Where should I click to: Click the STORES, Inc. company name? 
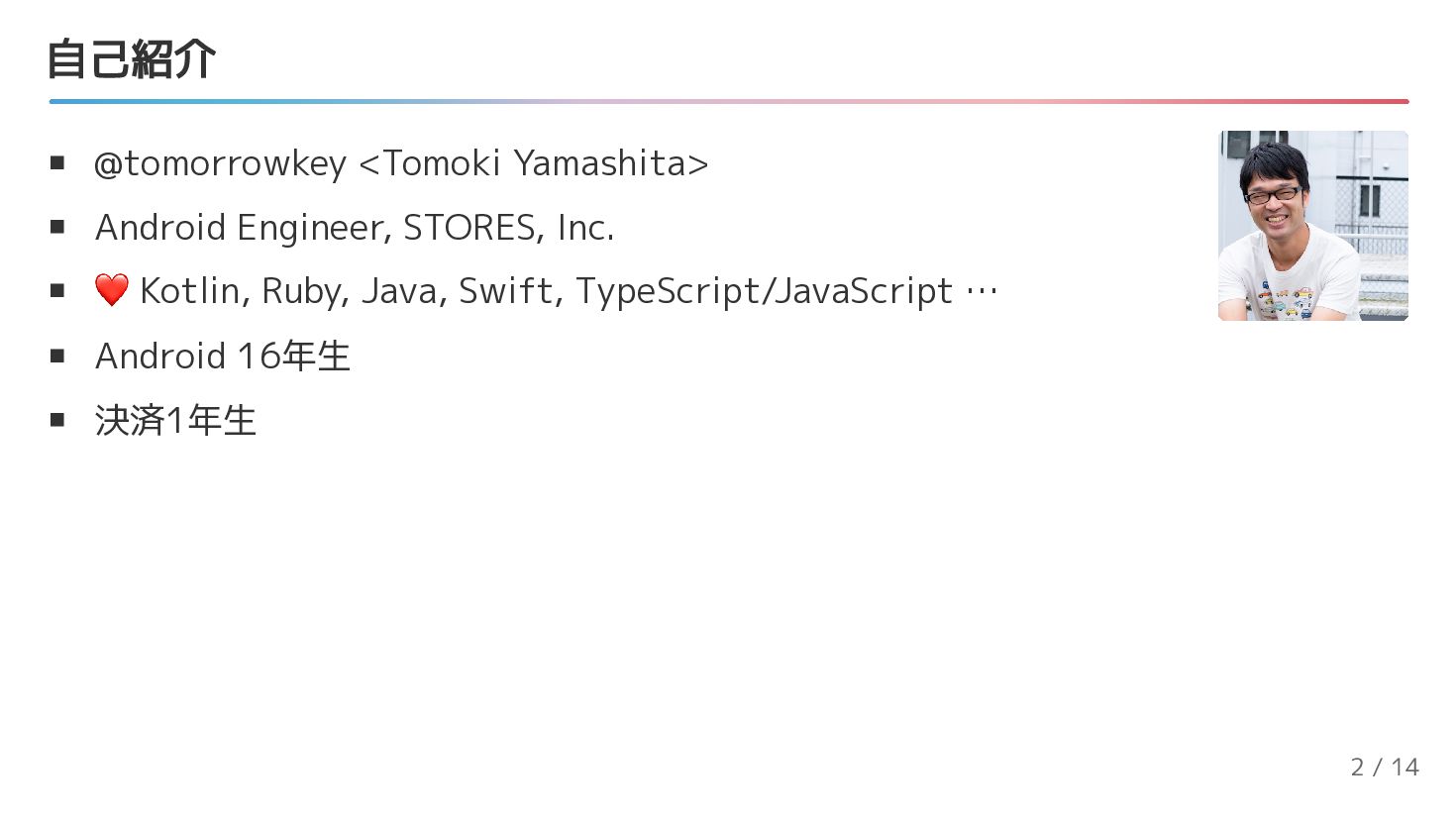508,228
